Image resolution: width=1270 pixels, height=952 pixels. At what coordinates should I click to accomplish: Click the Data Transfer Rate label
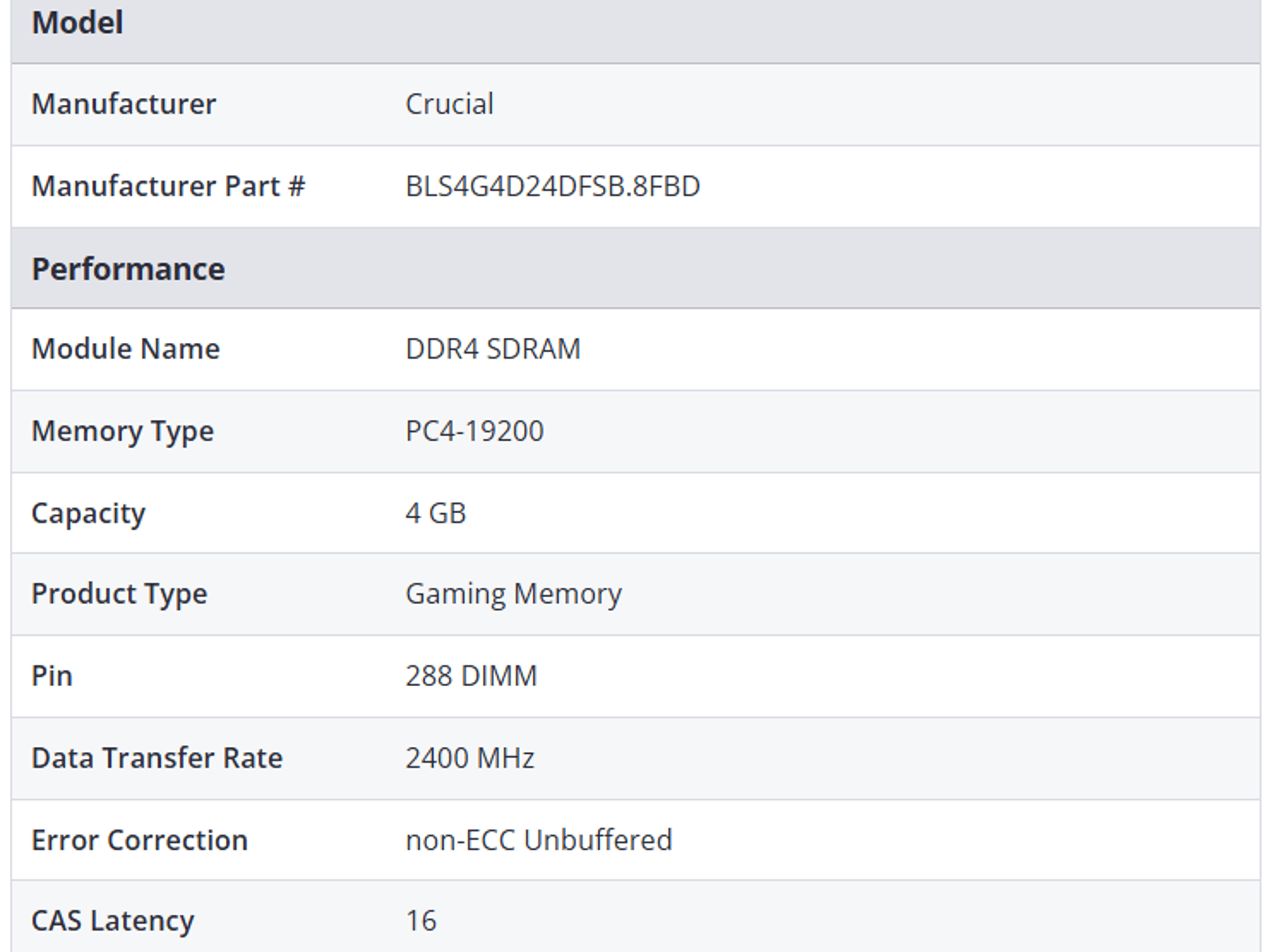click(158, 758)
